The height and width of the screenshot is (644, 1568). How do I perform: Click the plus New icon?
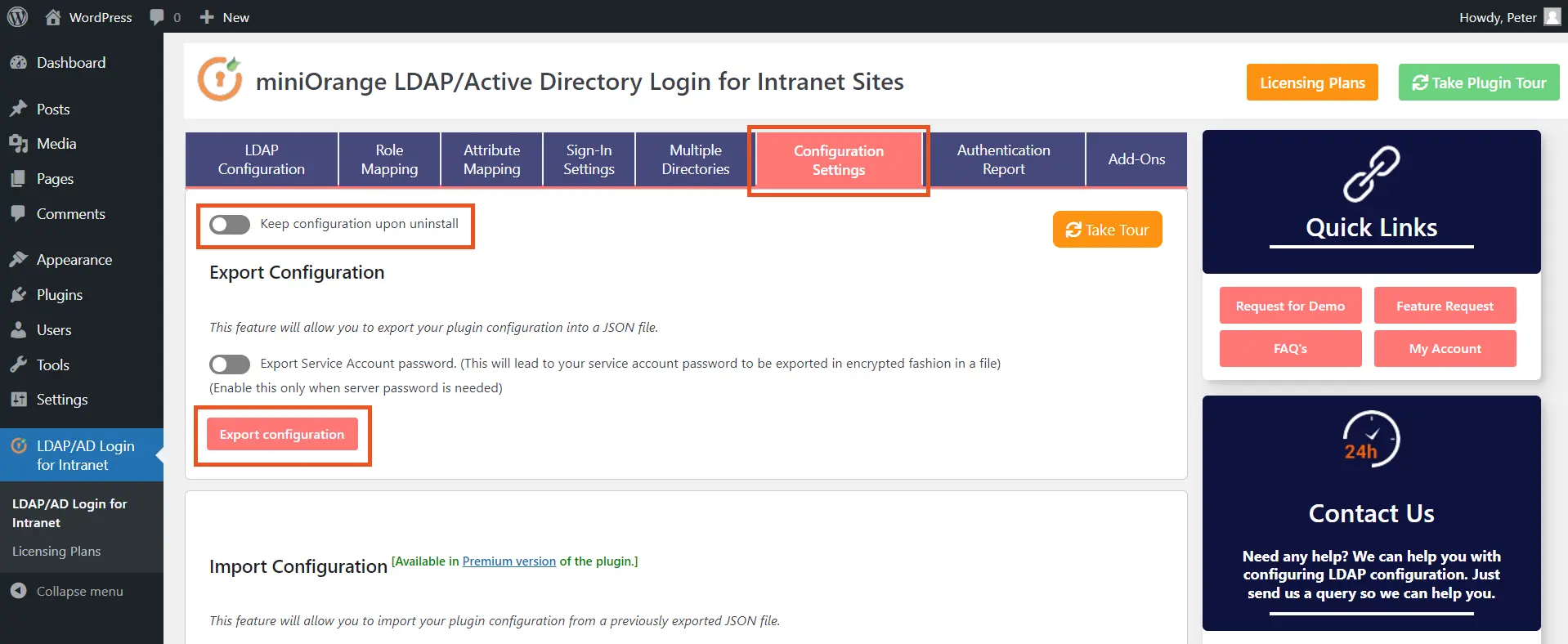coord(207,17)
